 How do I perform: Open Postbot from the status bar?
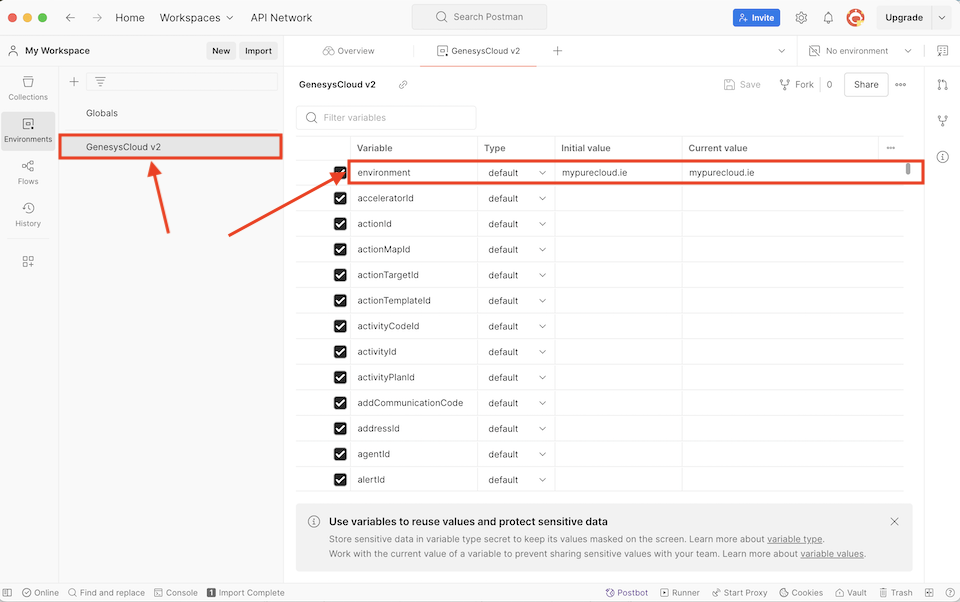point(627,592)
